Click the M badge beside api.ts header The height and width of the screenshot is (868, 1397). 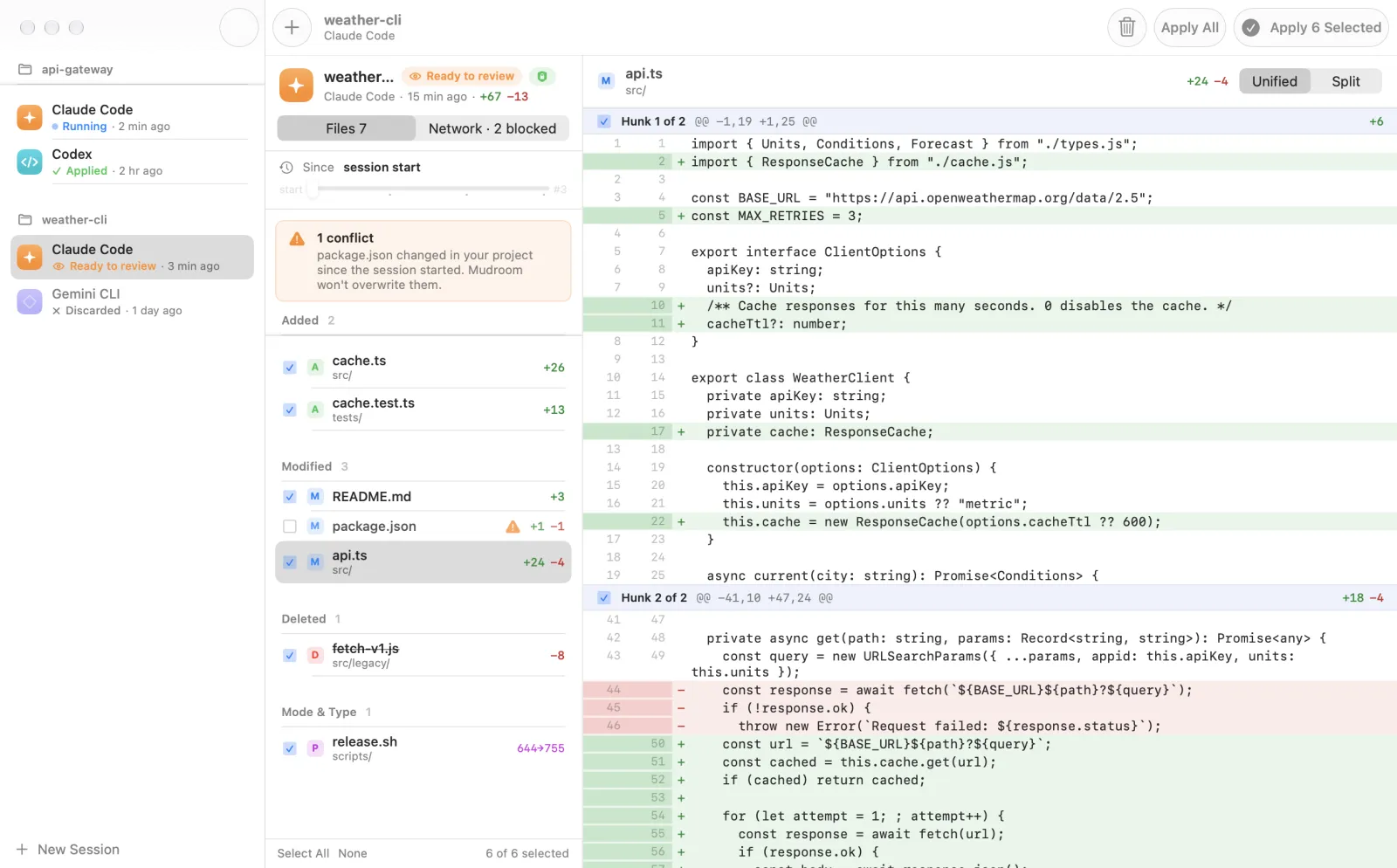(606, 80)
